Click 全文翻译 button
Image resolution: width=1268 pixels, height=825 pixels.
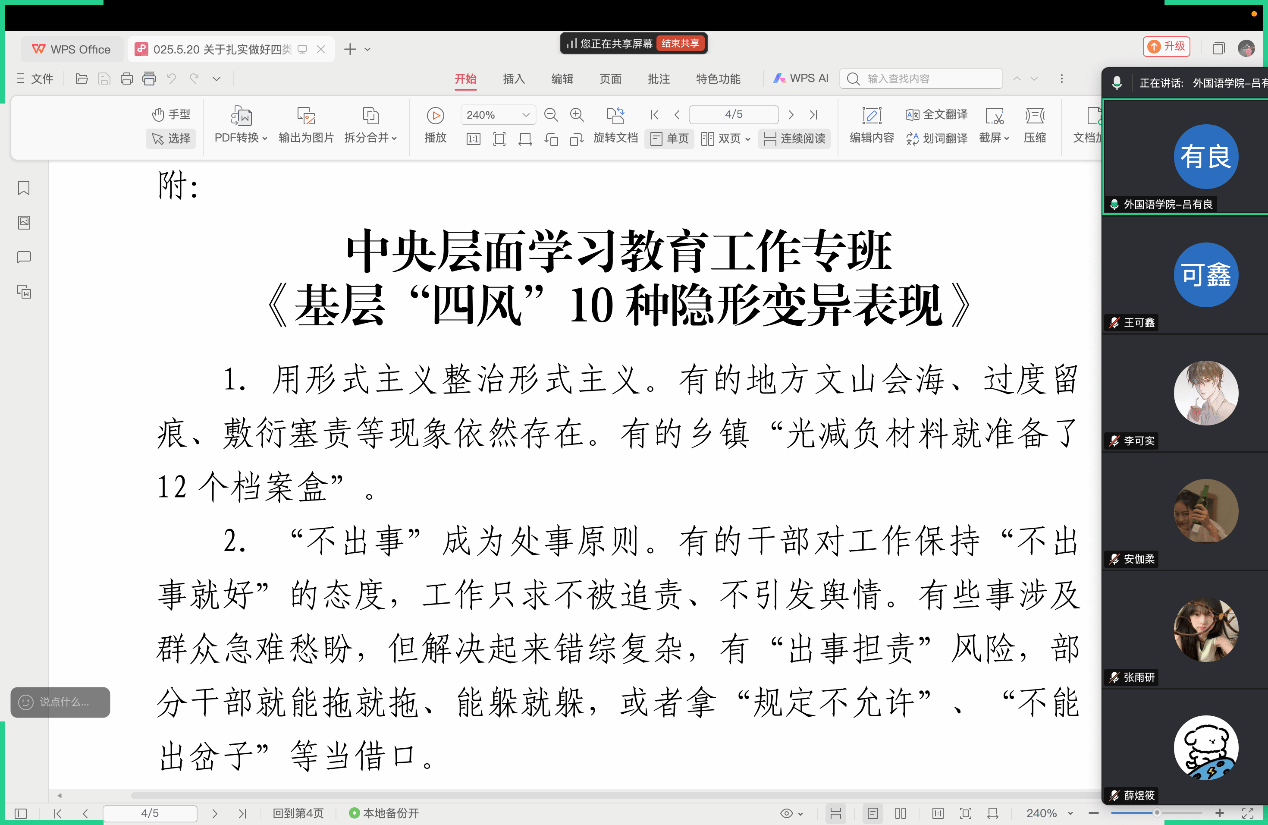tap(937, 115)
